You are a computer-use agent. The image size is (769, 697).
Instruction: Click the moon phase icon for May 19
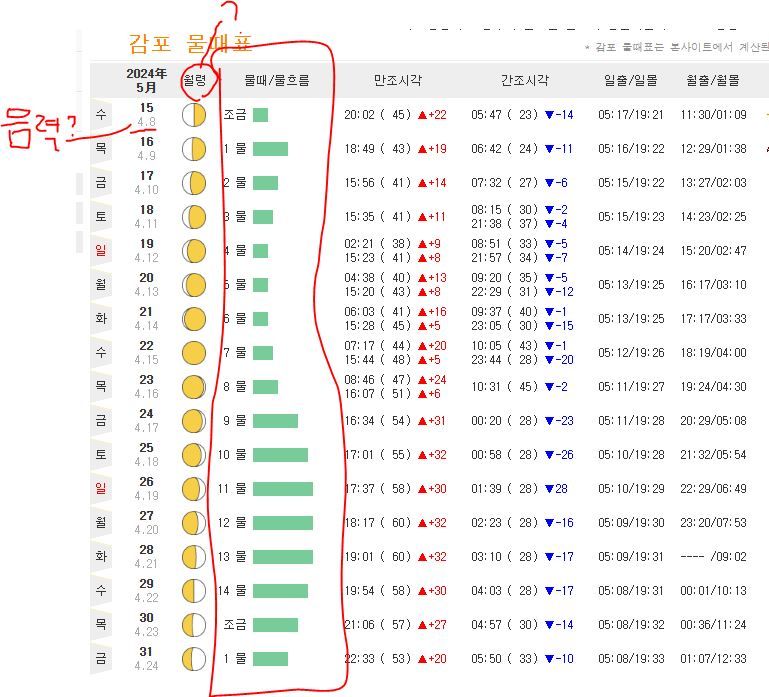[194, 250]
